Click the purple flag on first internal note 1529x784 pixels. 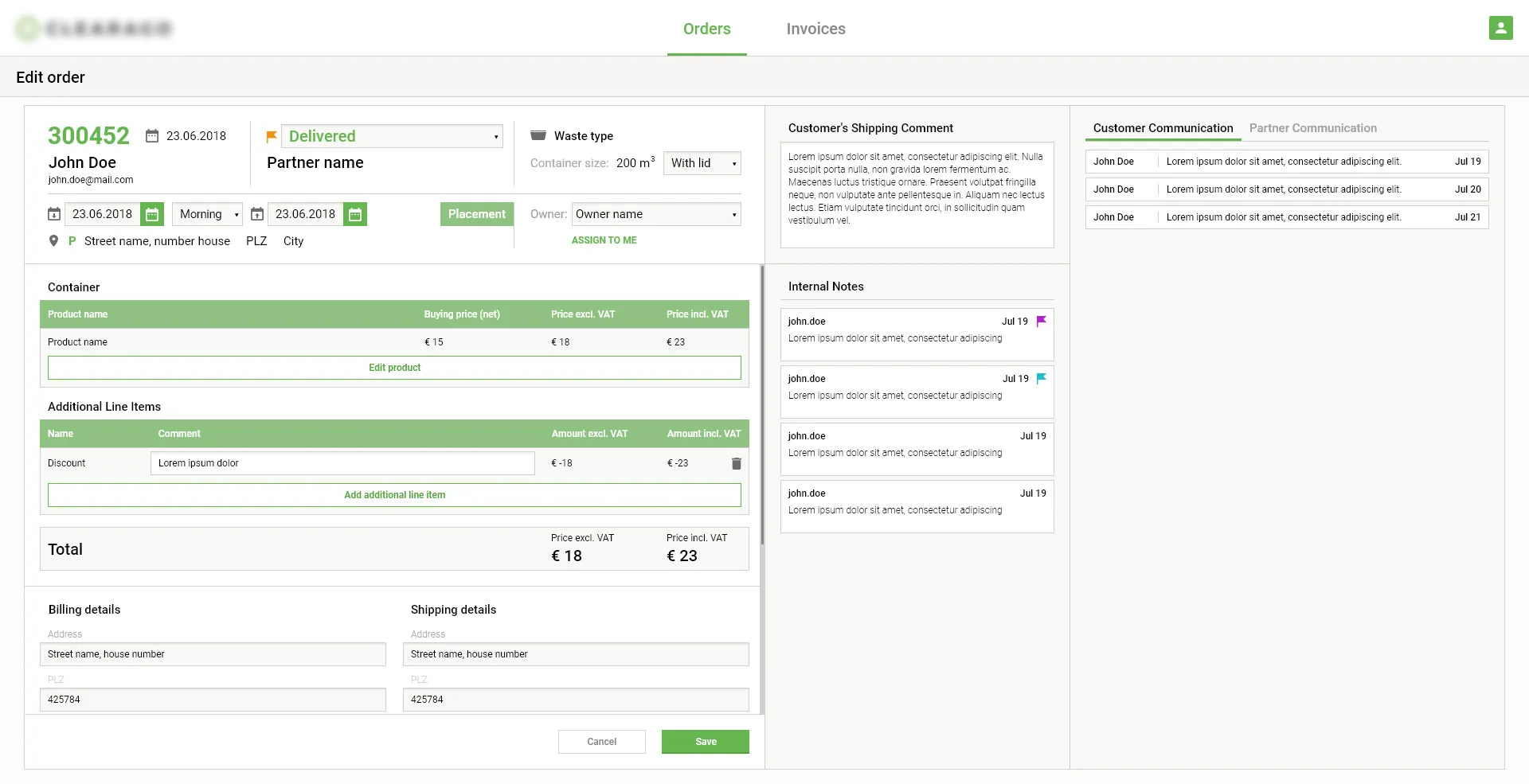(x=1041, y=322)
